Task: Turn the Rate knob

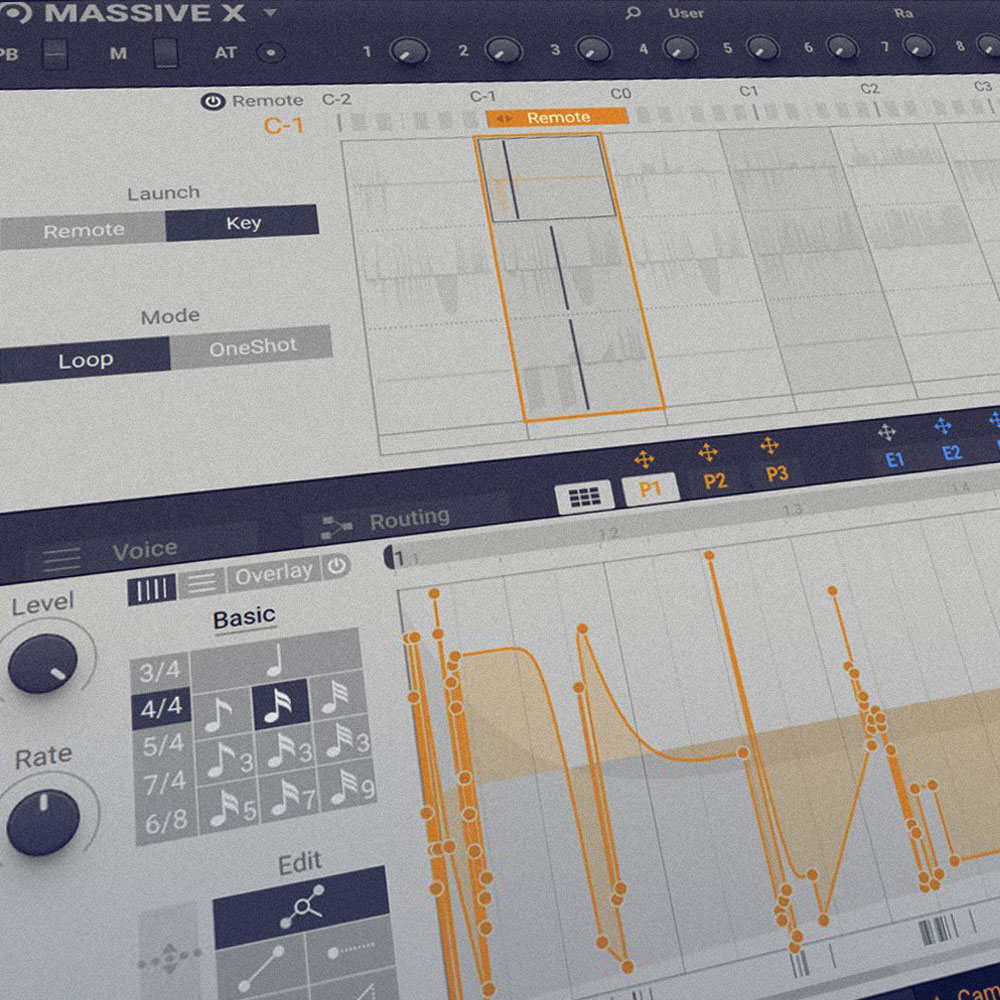Action: pyautogui.click(x=43, y=821)
